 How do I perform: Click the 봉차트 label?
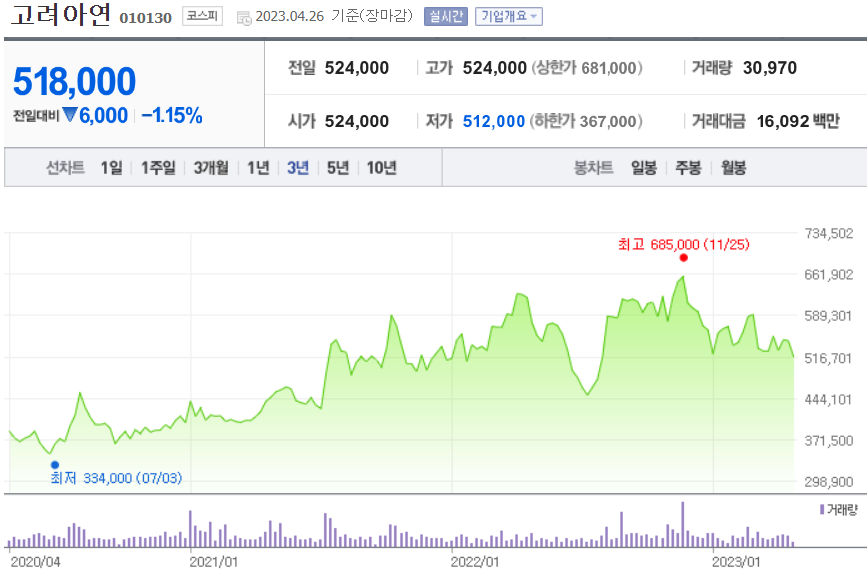593,167
